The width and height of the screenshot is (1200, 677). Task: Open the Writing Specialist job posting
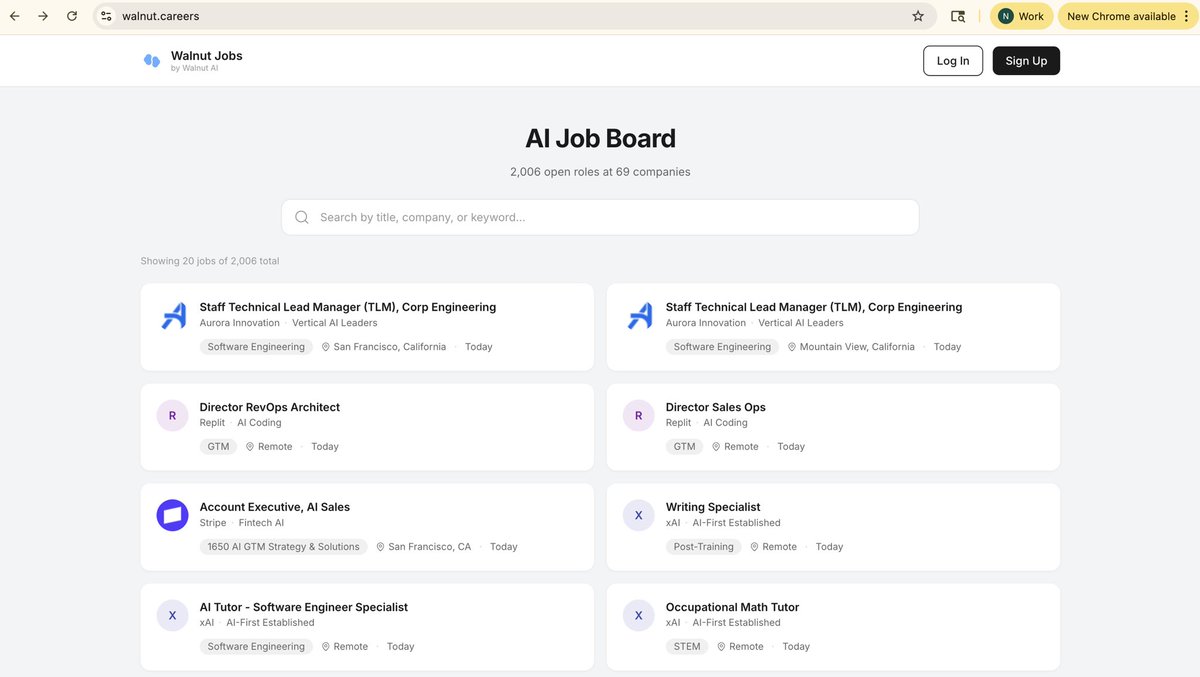click(x=713, y=507)
